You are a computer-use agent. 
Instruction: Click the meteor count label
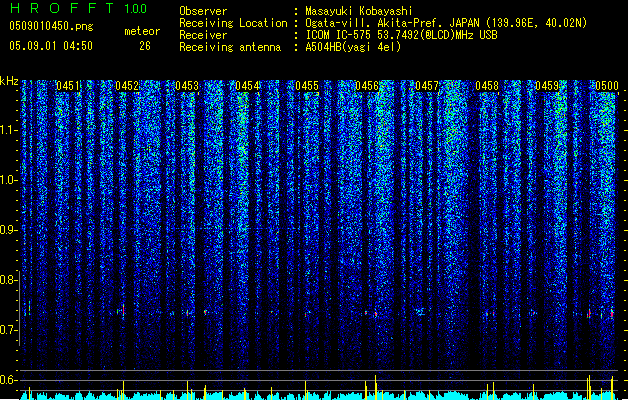click(142, 31)
